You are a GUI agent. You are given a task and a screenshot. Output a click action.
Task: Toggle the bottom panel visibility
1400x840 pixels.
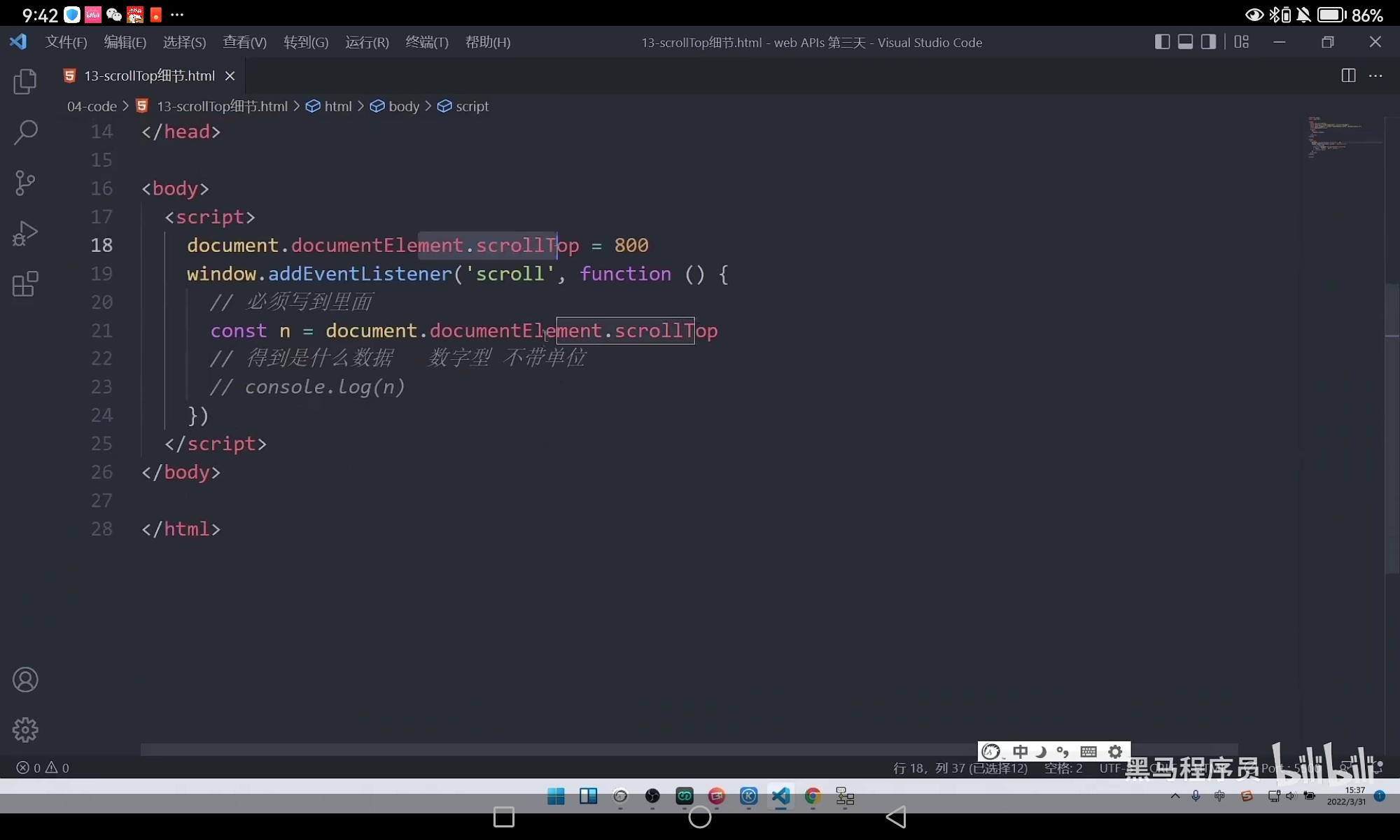1185,42
